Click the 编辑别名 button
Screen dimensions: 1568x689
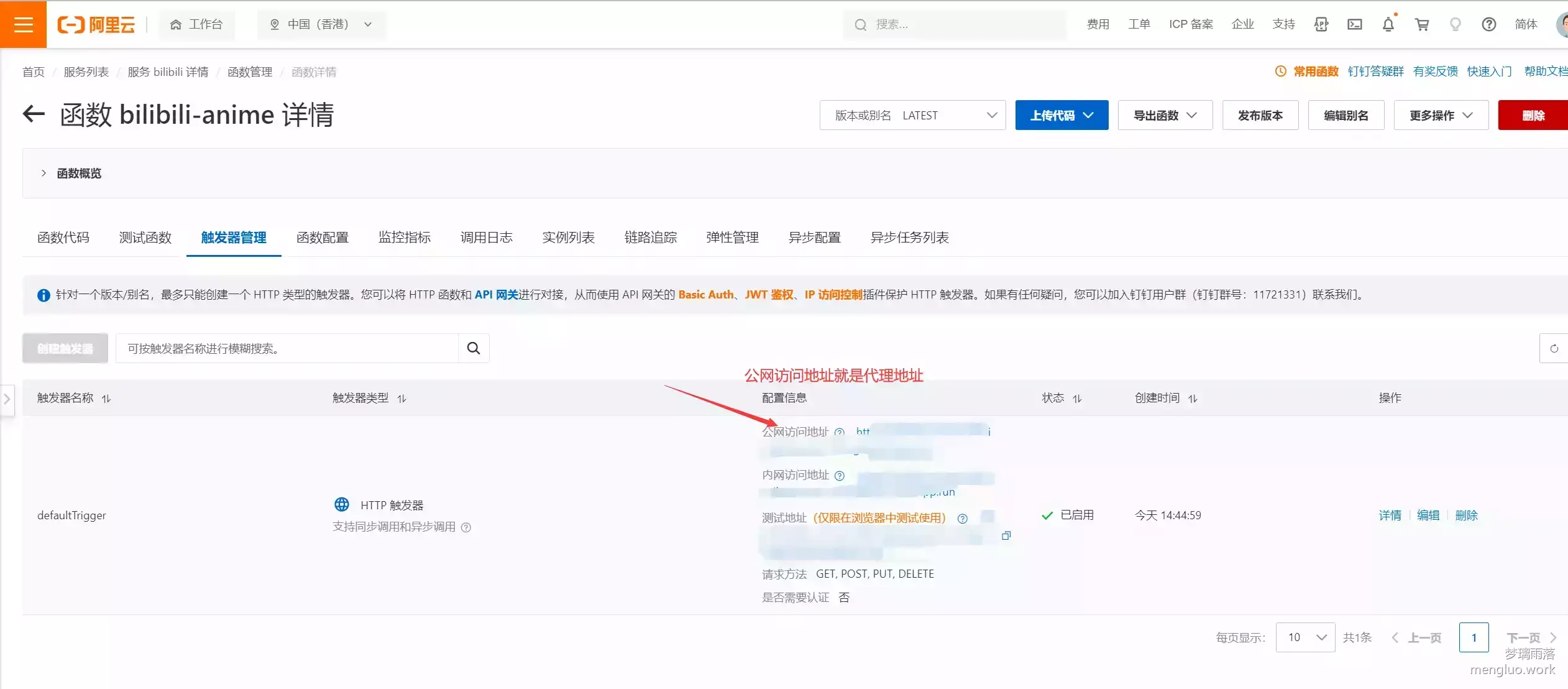click(x=1346, y=115)
